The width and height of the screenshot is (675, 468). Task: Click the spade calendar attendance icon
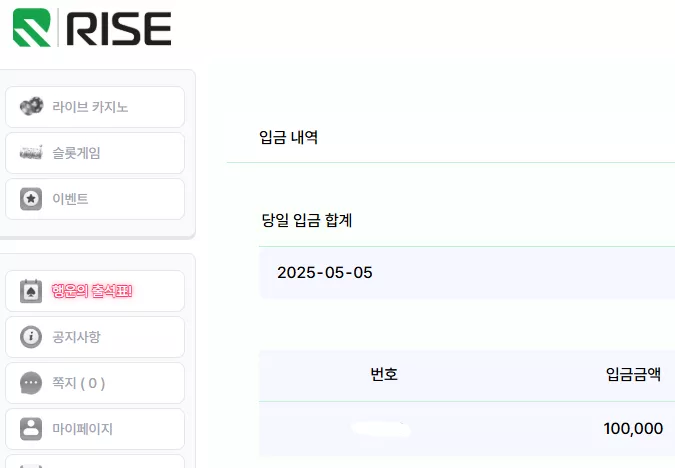(31, 291)
